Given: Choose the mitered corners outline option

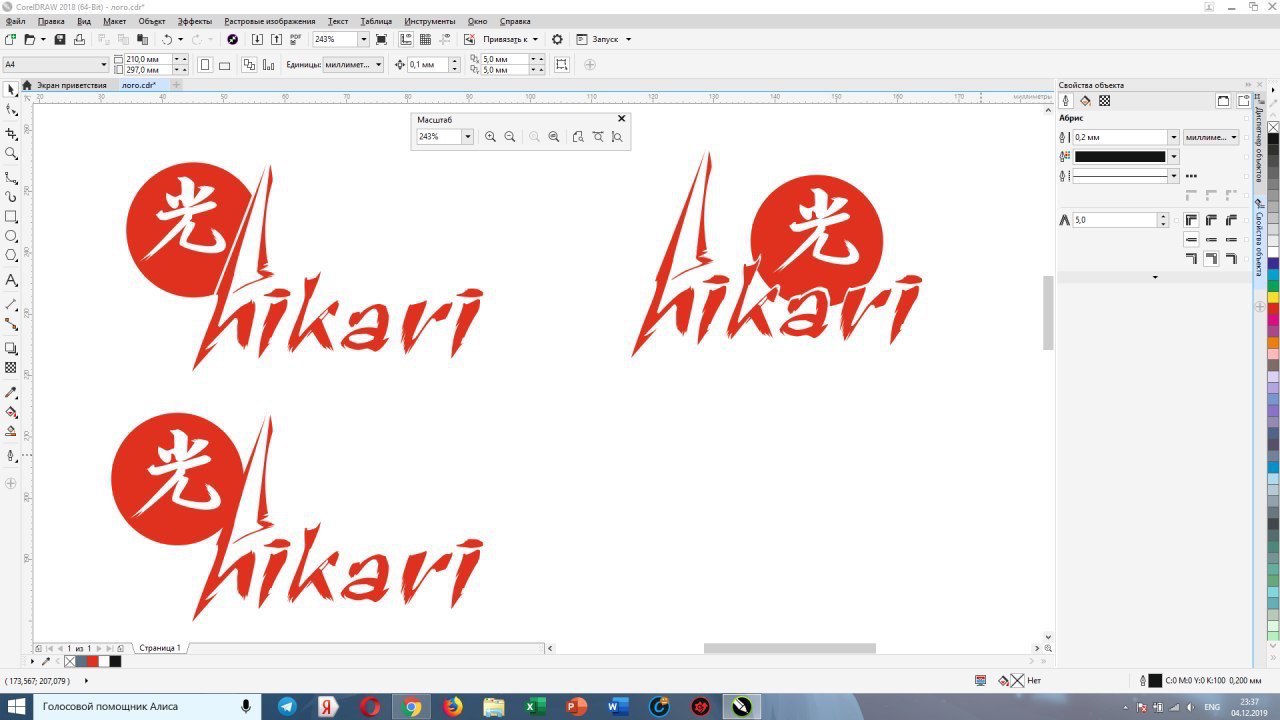Looking at the screenshot, I should (x=1191, y=220).
